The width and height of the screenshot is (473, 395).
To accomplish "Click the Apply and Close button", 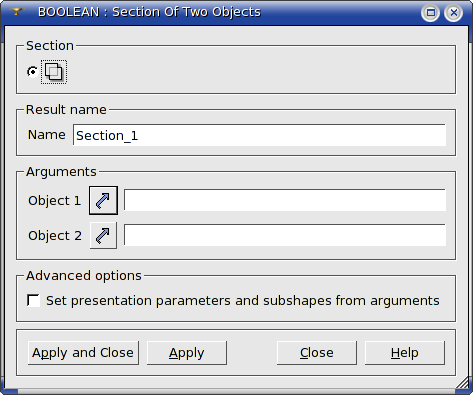I will coord(83,353).
